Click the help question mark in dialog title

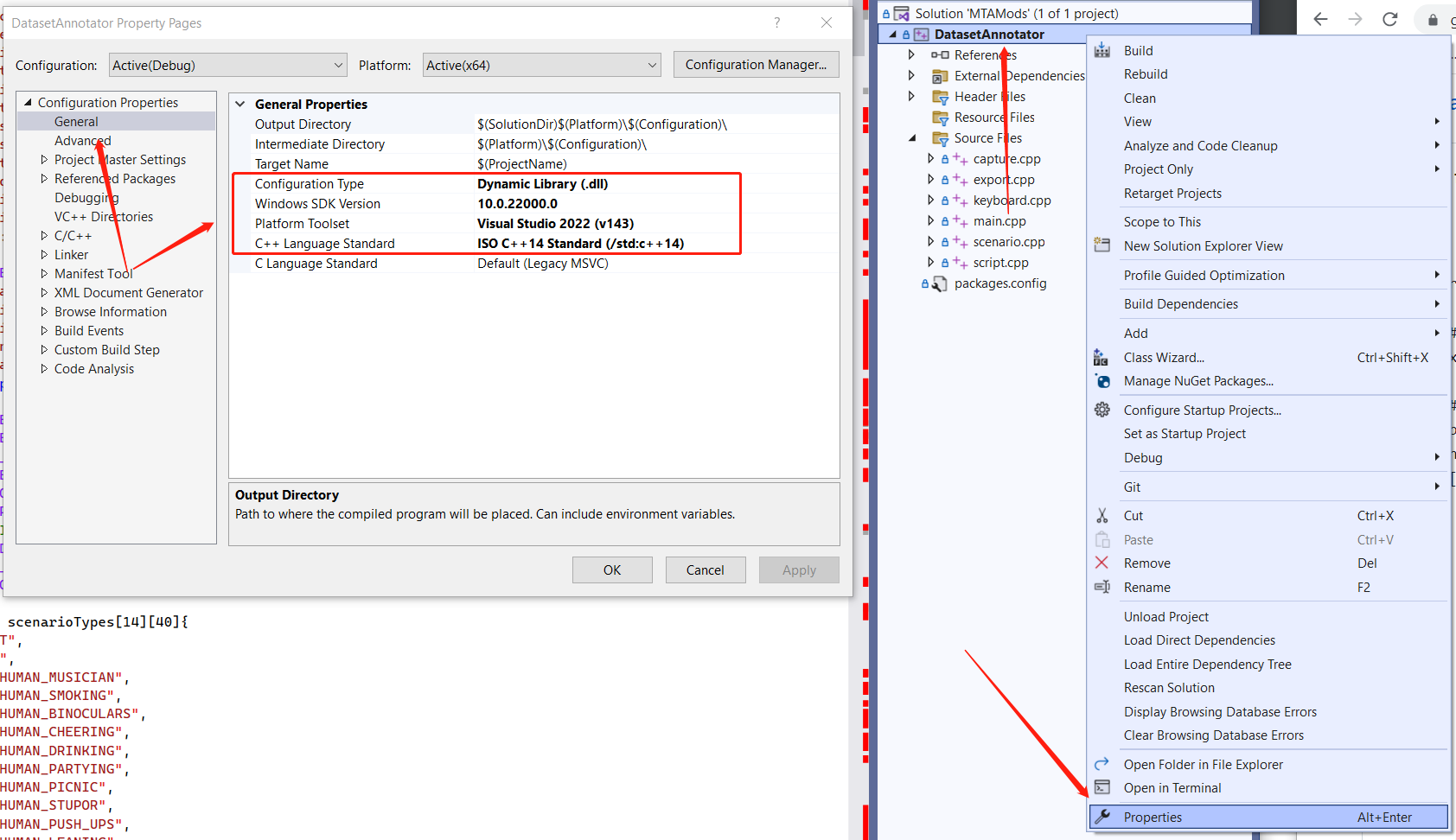[x=776, y=23]
